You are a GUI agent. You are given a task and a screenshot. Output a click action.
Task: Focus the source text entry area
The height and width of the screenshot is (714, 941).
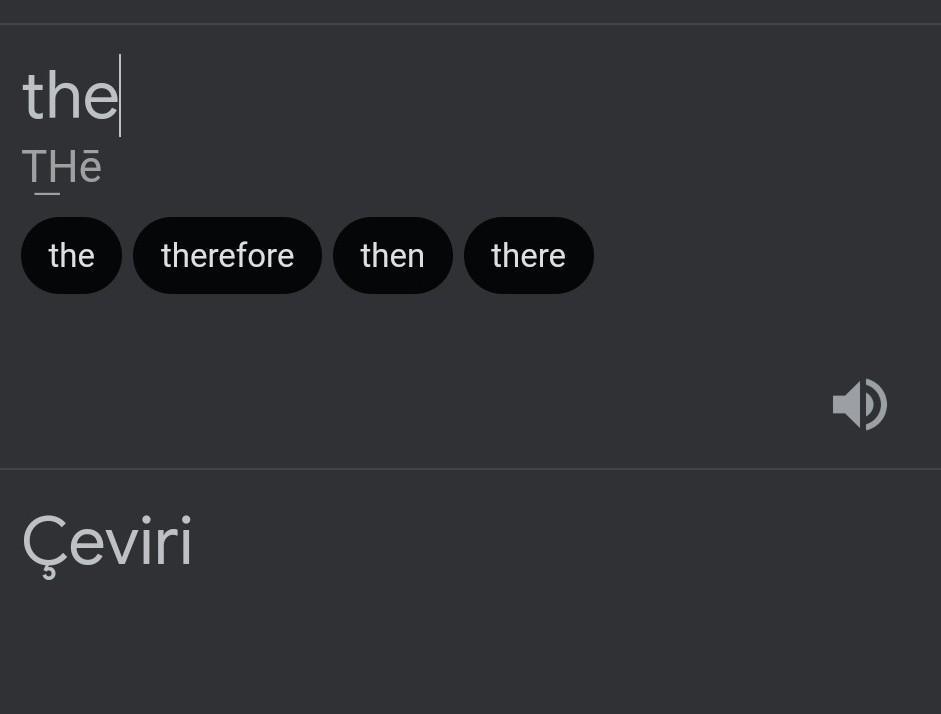400,96
